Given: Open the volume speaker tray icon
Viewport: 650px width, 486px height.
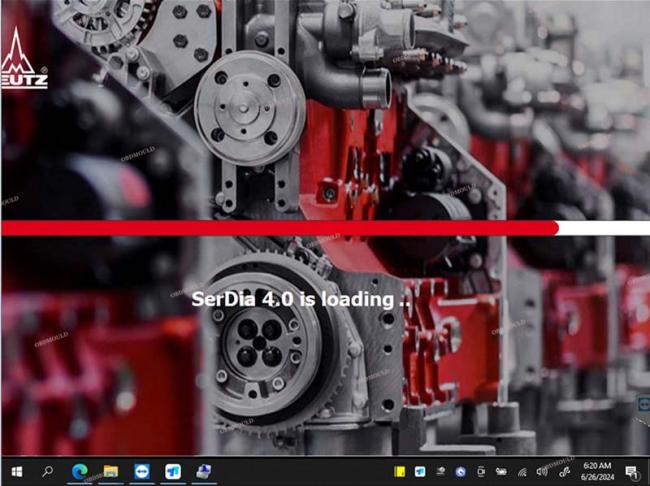Looking at the screenshot, I should click(x=542, y=471).
